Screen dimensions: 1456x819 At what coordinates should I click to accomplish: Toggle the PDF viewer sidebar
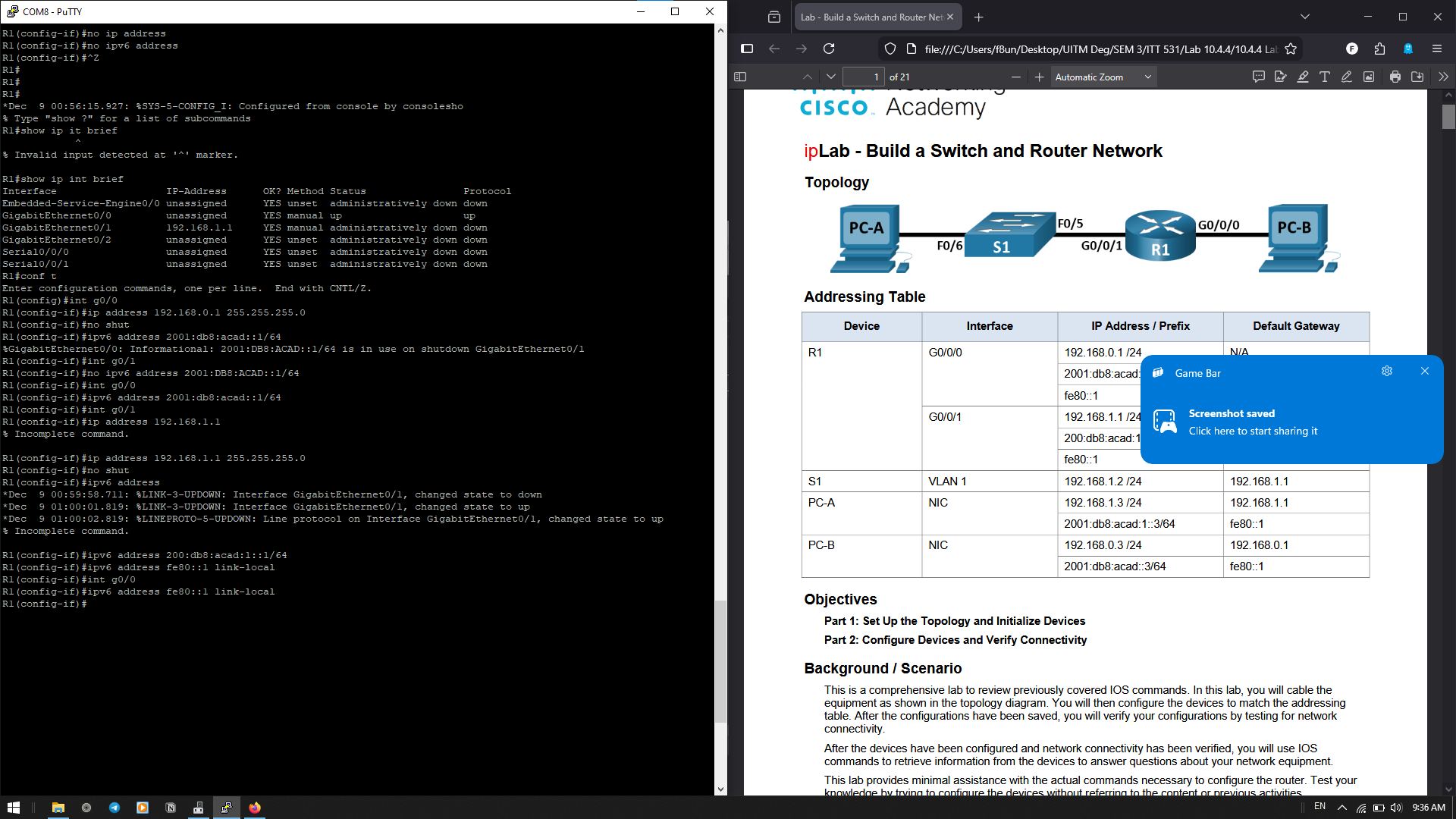pos(740,77)
